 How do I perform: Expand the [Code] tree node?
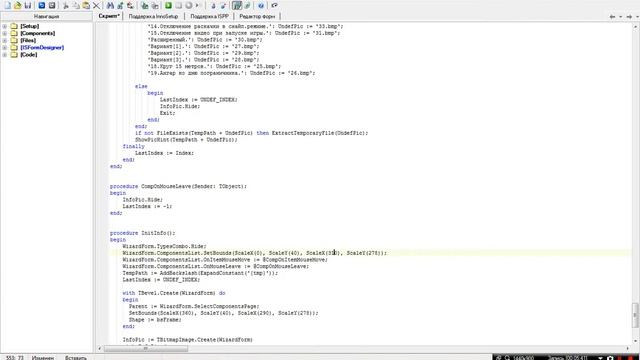tap(4, 54)
